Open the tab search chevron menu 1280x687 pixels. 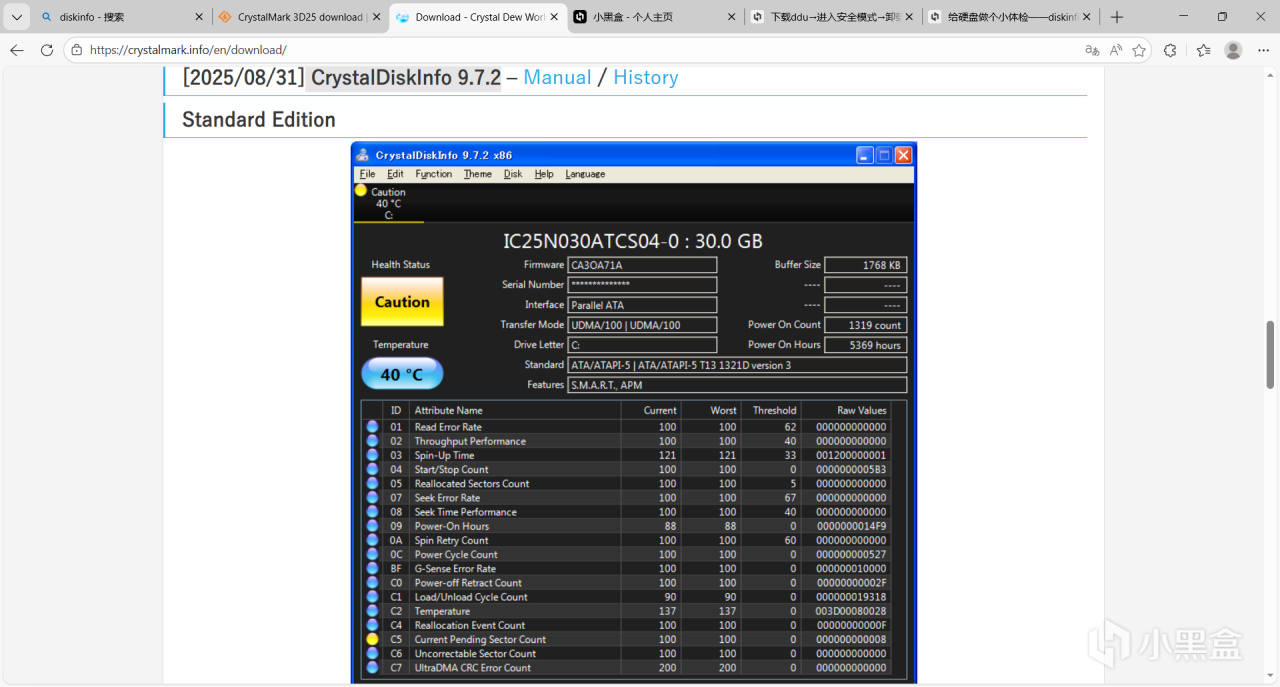click(x=16, y=17)
